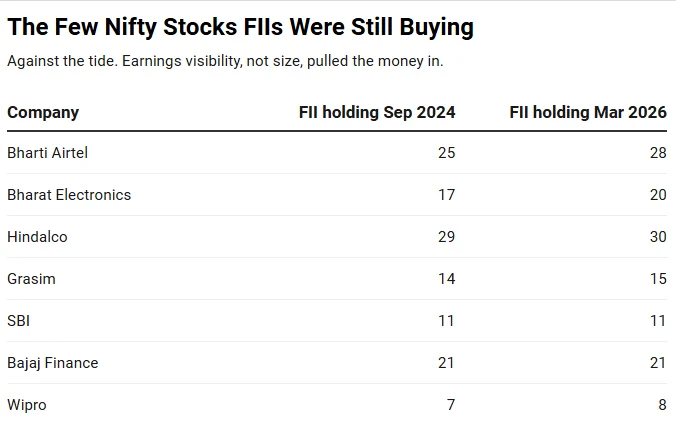Viewport: 676px width, 432px height.
Task: Click the Company column header
Action: coord(43,113)
